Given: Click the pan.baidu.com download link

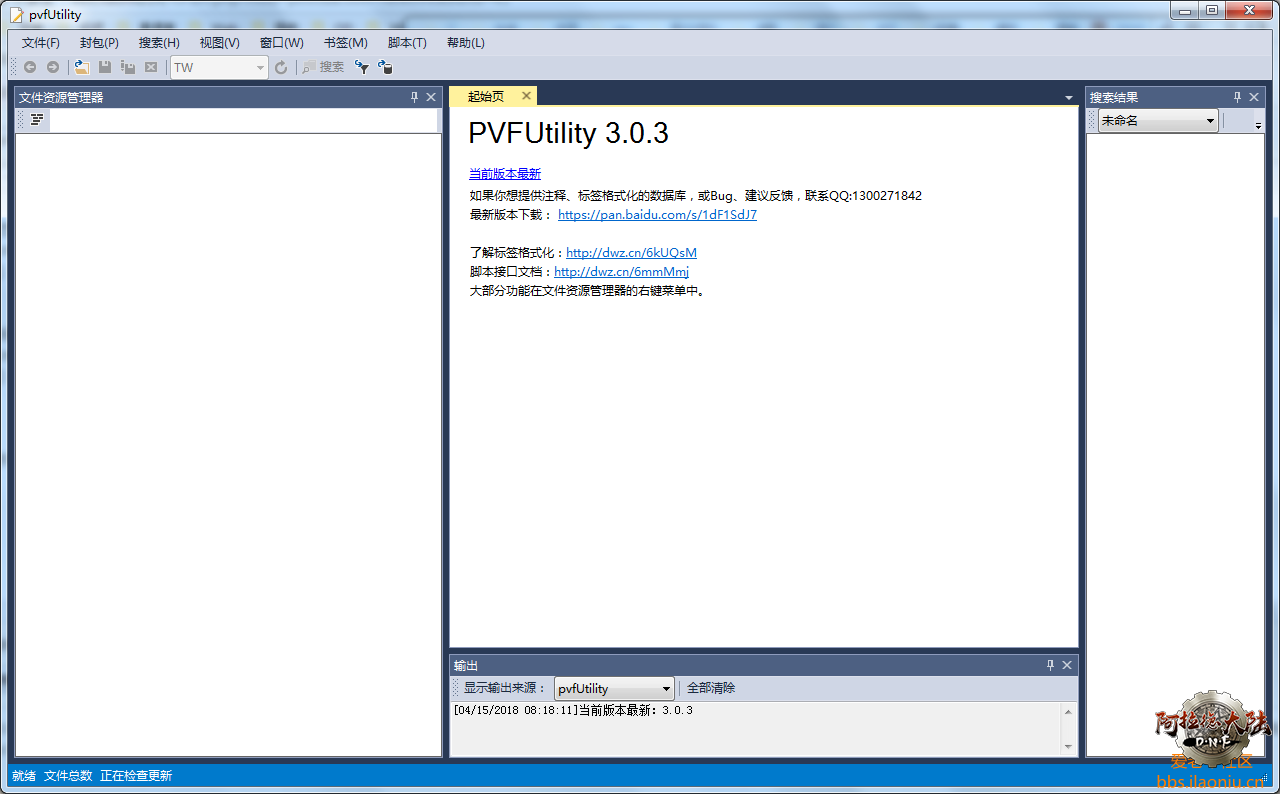Looking at the screenshot, I should (657, 215).
